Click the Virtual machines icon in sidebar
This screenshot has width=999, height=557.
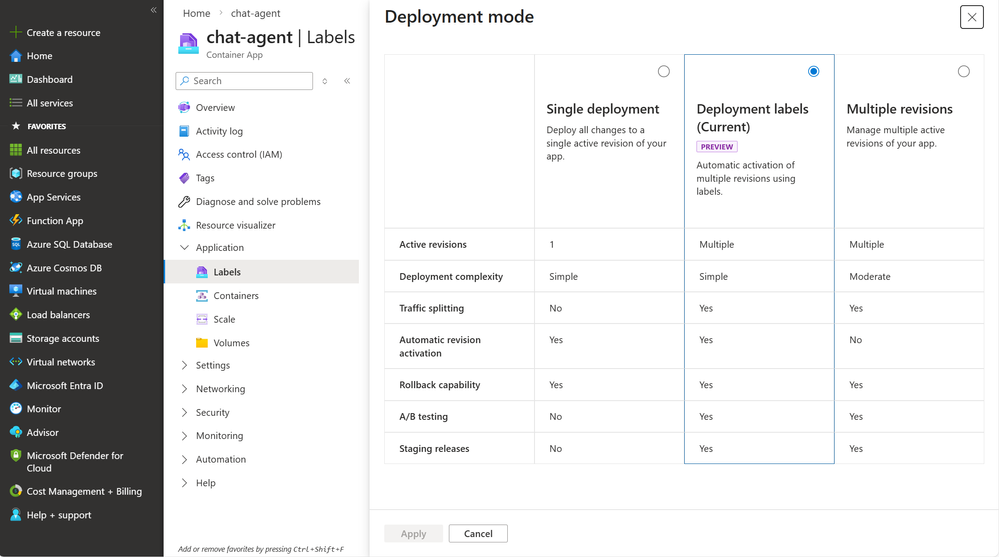pos(16,291)
